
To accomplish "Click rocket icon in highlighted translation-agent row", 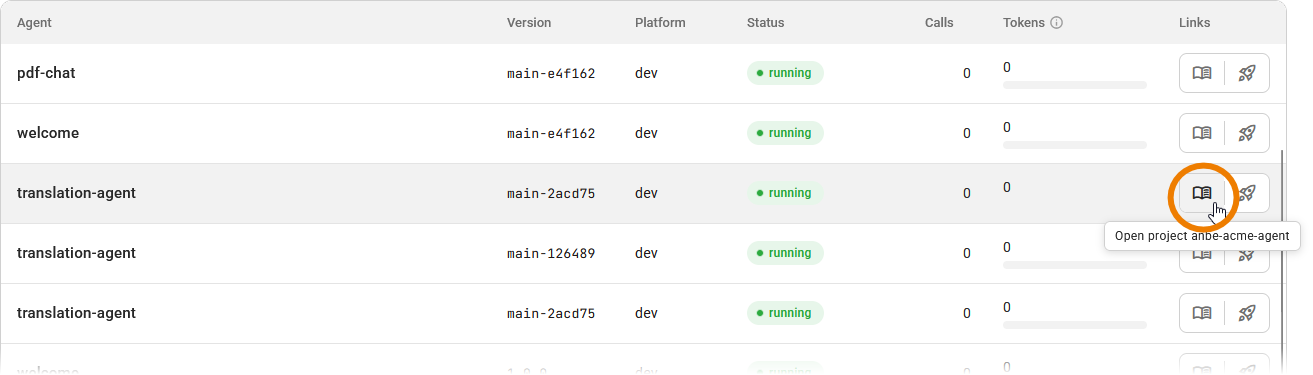I will point(1247,193).
